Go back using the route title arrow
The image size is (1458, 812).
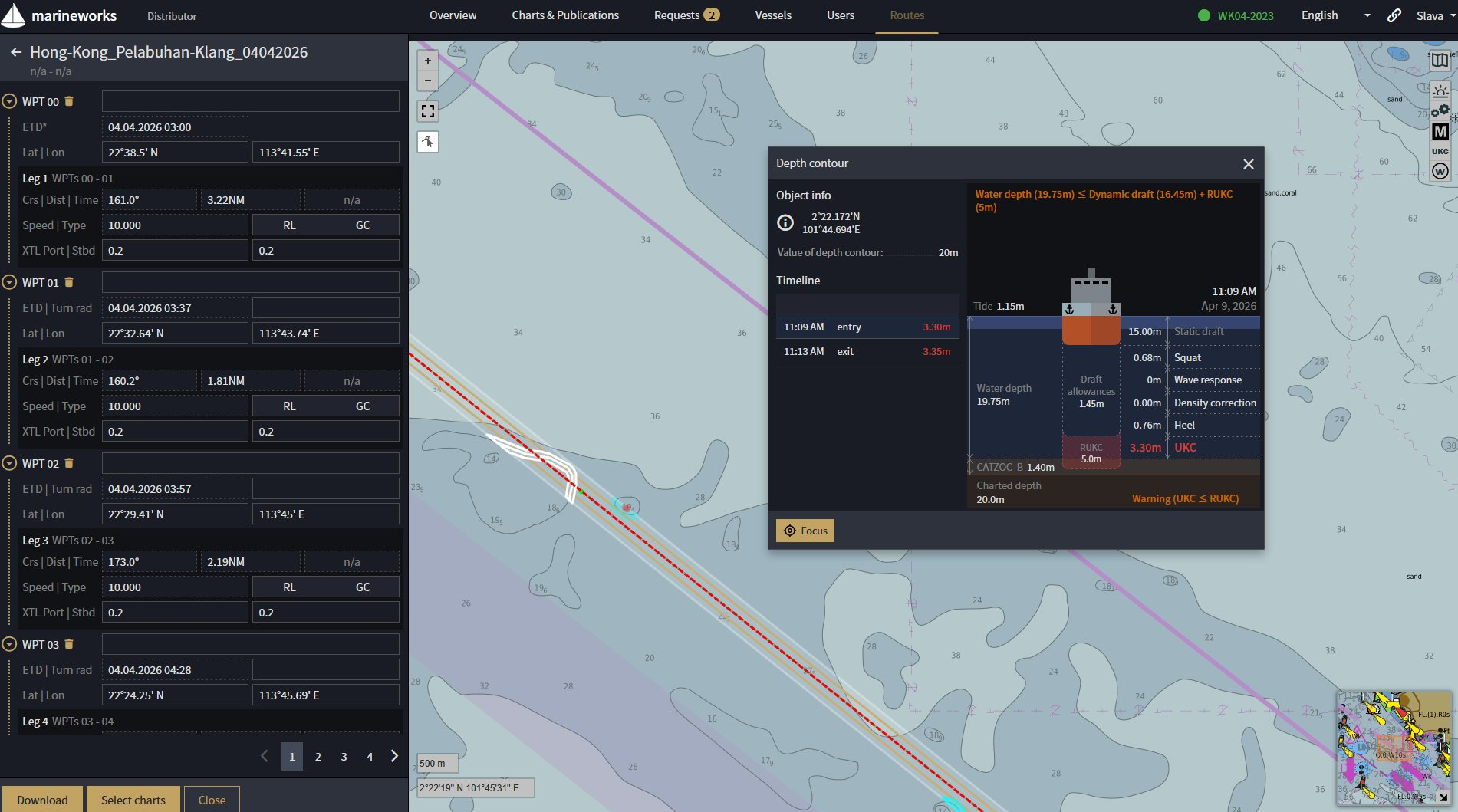pos(15,52)
